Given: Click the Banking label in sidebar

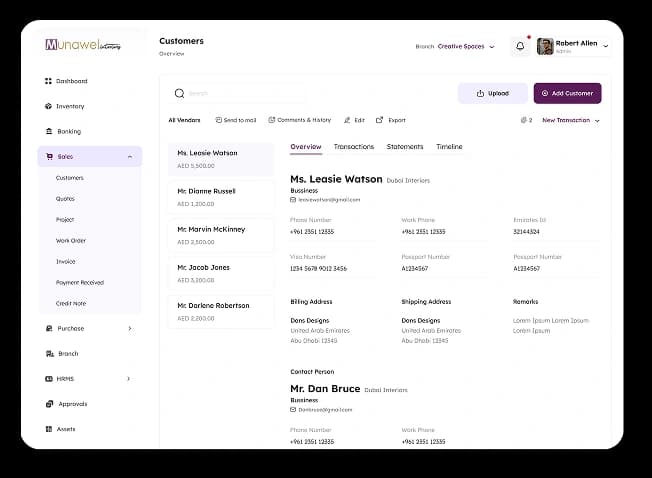Looking at the screenshot, I should [69, 131].
